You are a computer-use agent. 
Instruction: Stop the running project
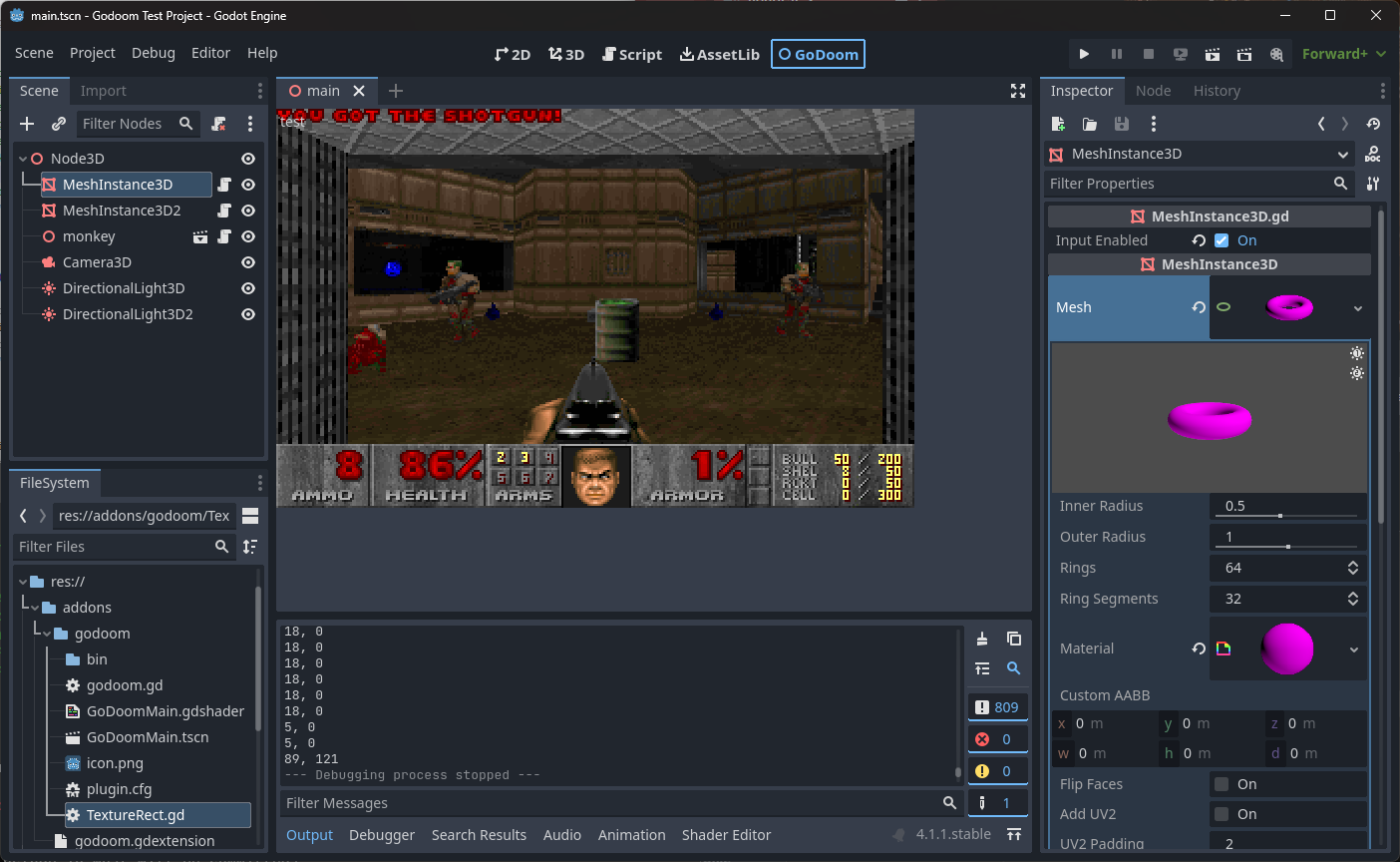point(1149,54)
